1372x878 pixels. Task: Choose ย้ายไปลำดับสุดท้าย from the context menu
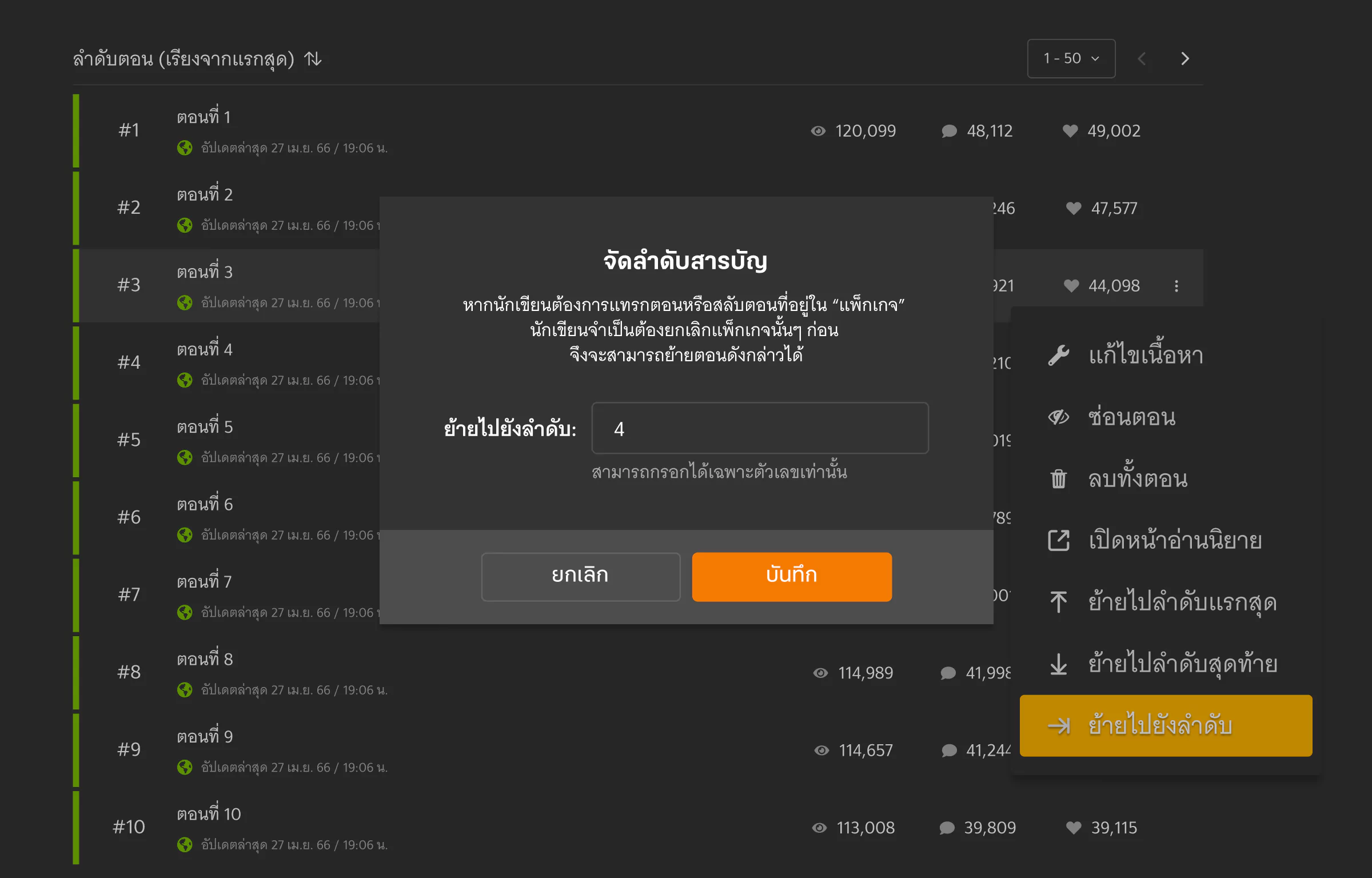tap(1166, 664)
